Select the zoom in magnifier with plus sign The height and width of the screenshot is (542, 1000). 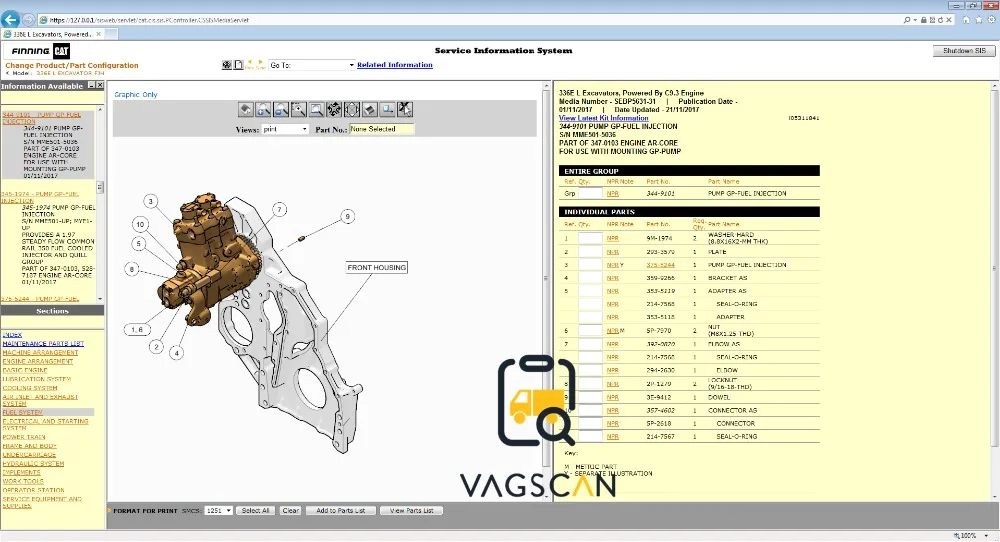coord(263,110)
